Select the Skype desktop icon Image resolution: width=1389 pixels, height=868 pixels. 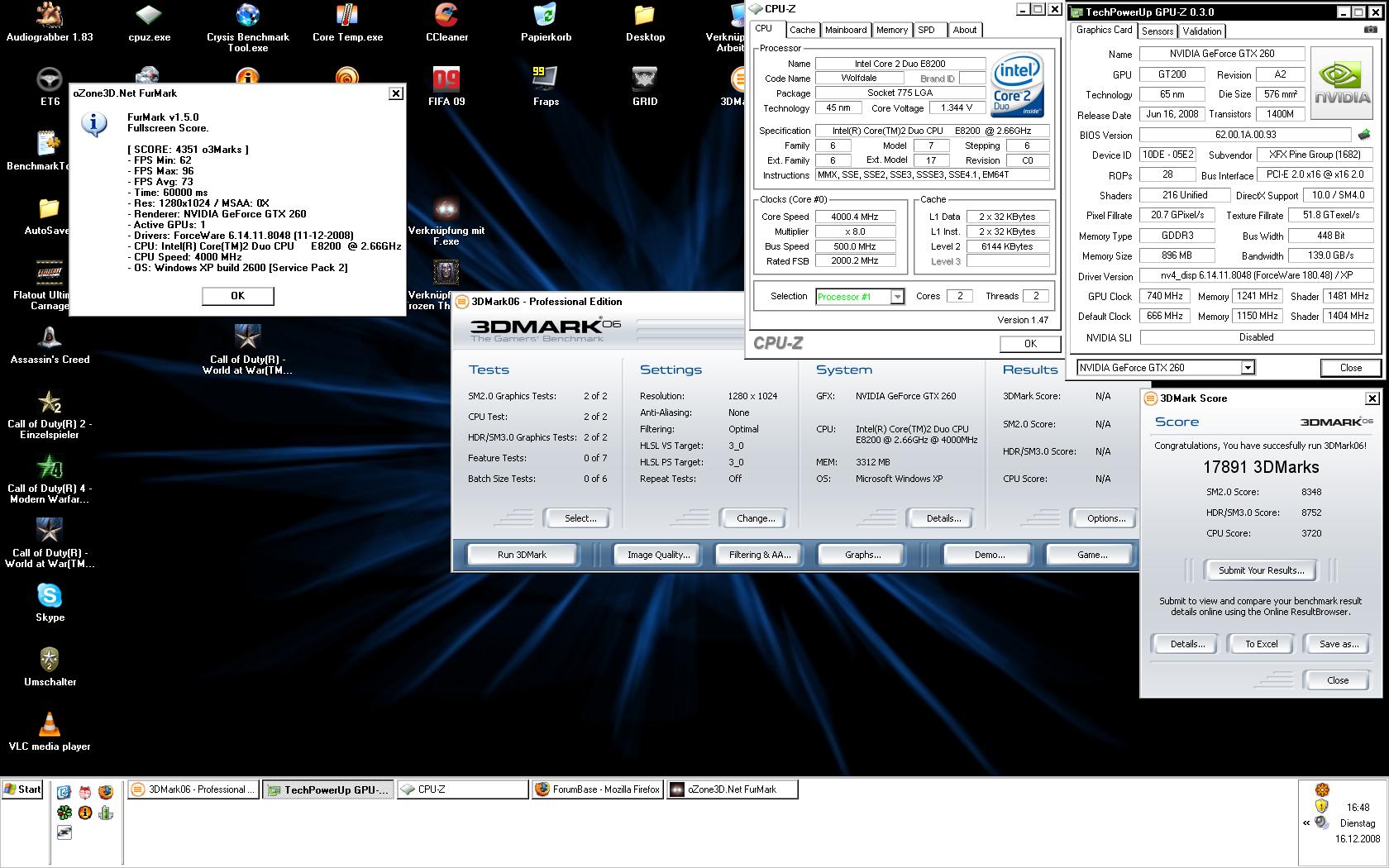[50, 603]
